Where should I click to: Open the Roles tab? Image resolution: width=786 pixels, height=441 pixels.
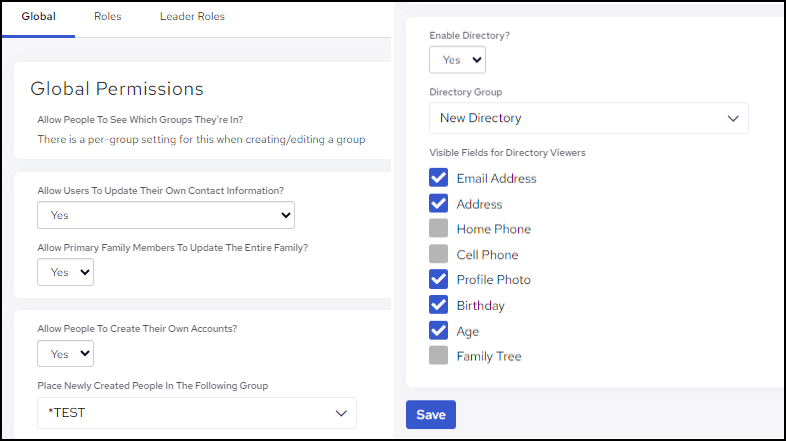pyautogui.click(x=108, y=17)
